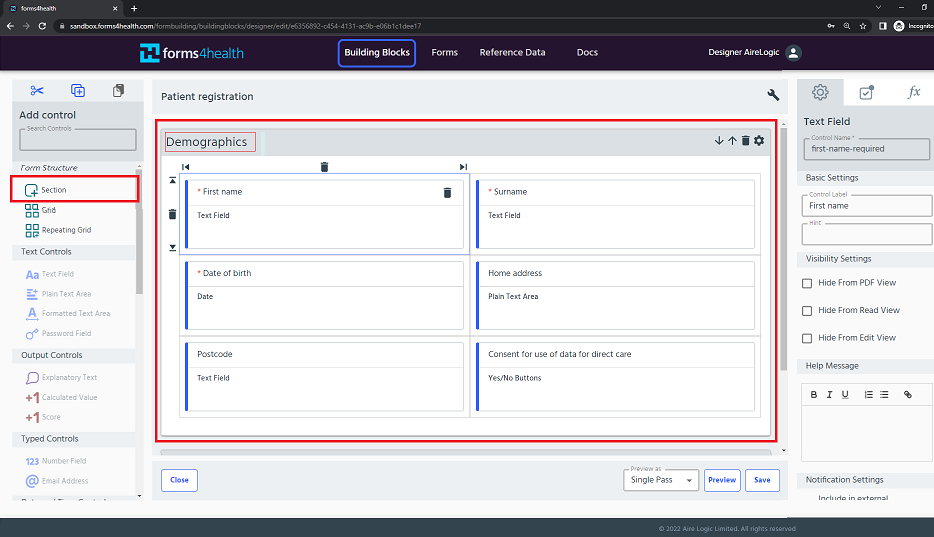Bookmark page with star icon

coord(863,26)
